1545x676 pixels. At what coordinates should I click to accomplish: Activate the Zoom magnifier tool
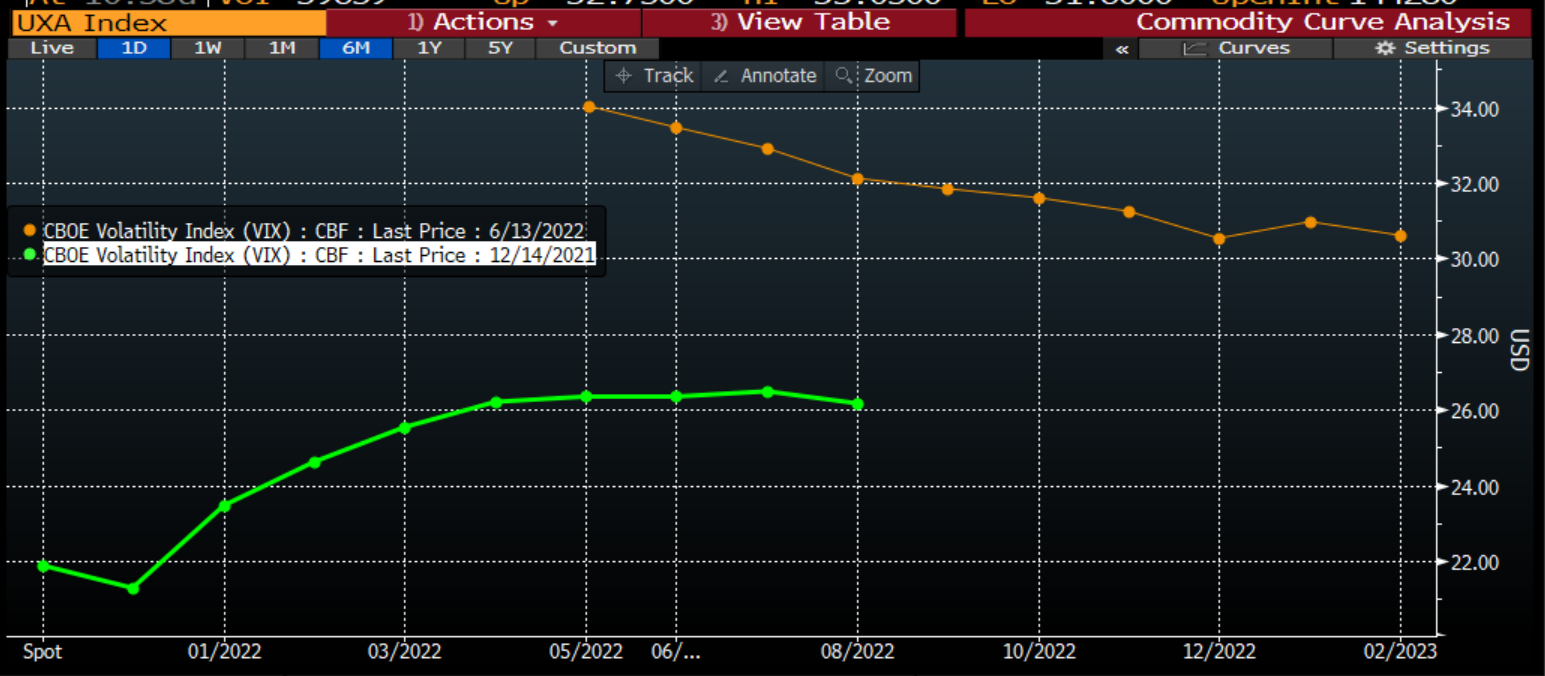(873, 76)
